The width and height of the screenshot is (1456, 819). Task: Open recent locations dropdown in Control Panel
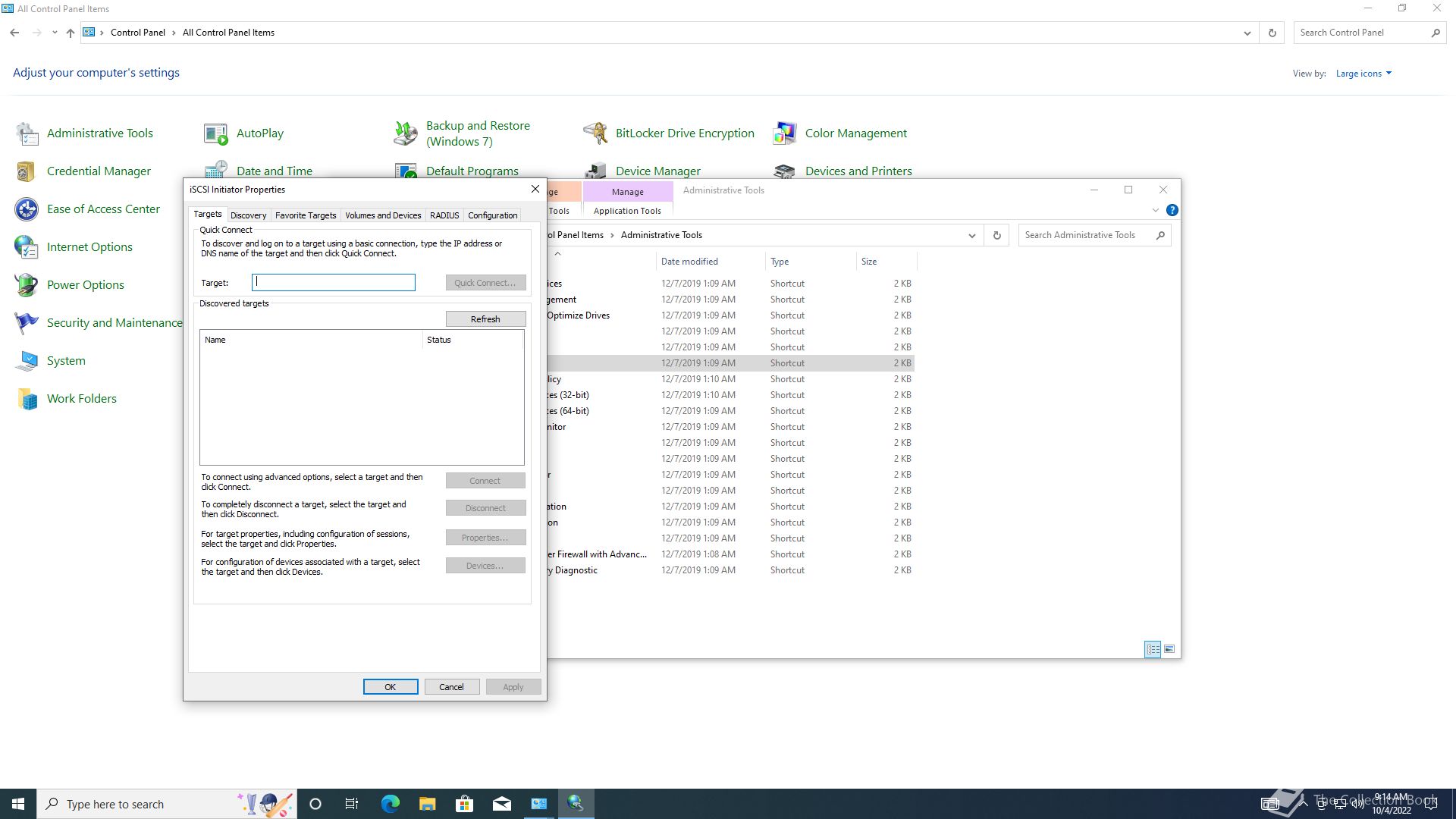click(x=55, y=33)
